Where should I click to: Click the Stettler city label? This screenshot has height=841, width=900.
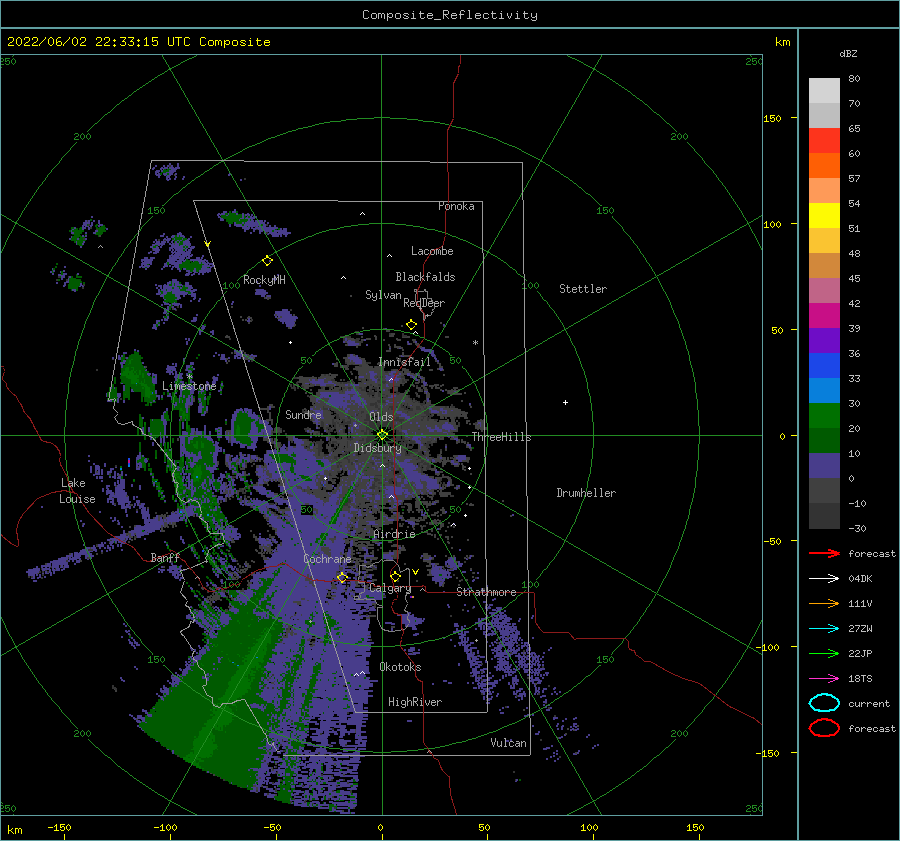[x=583, y=289]
